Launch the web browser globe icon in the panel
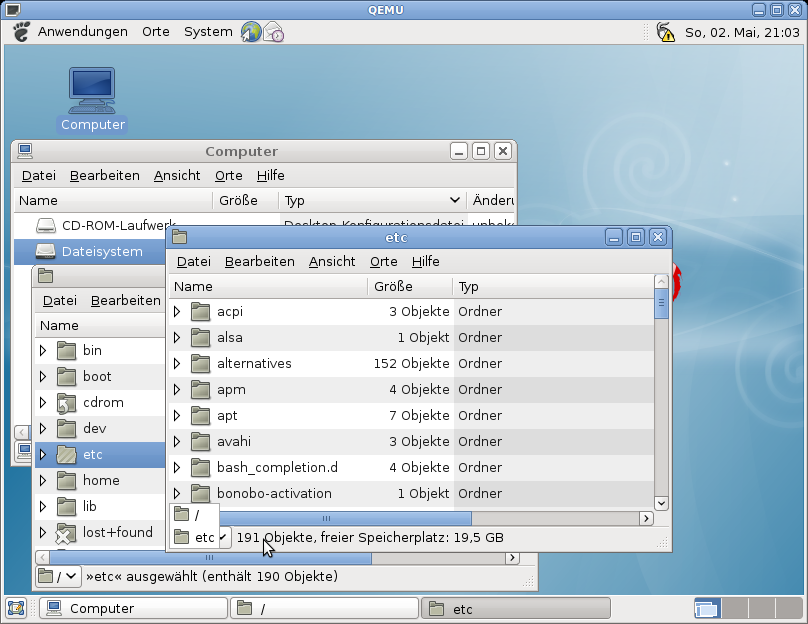Screen dimensions: 808x624 [251, 32]
